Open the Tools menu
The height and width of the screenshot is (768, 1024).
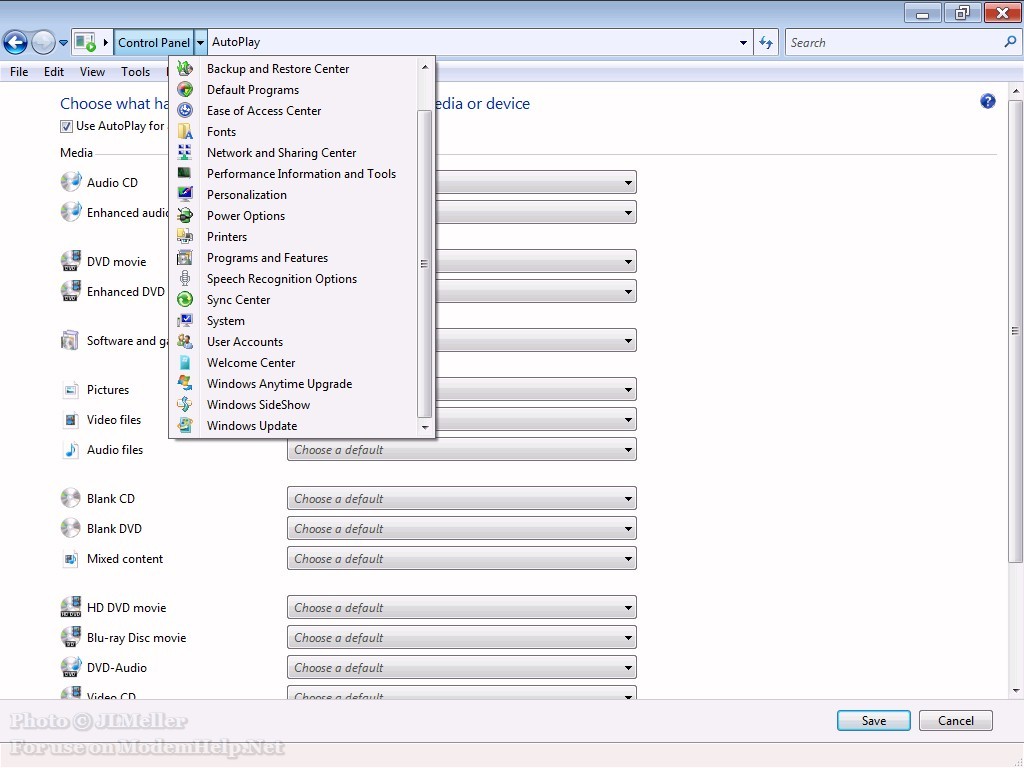tap(135, 72)
